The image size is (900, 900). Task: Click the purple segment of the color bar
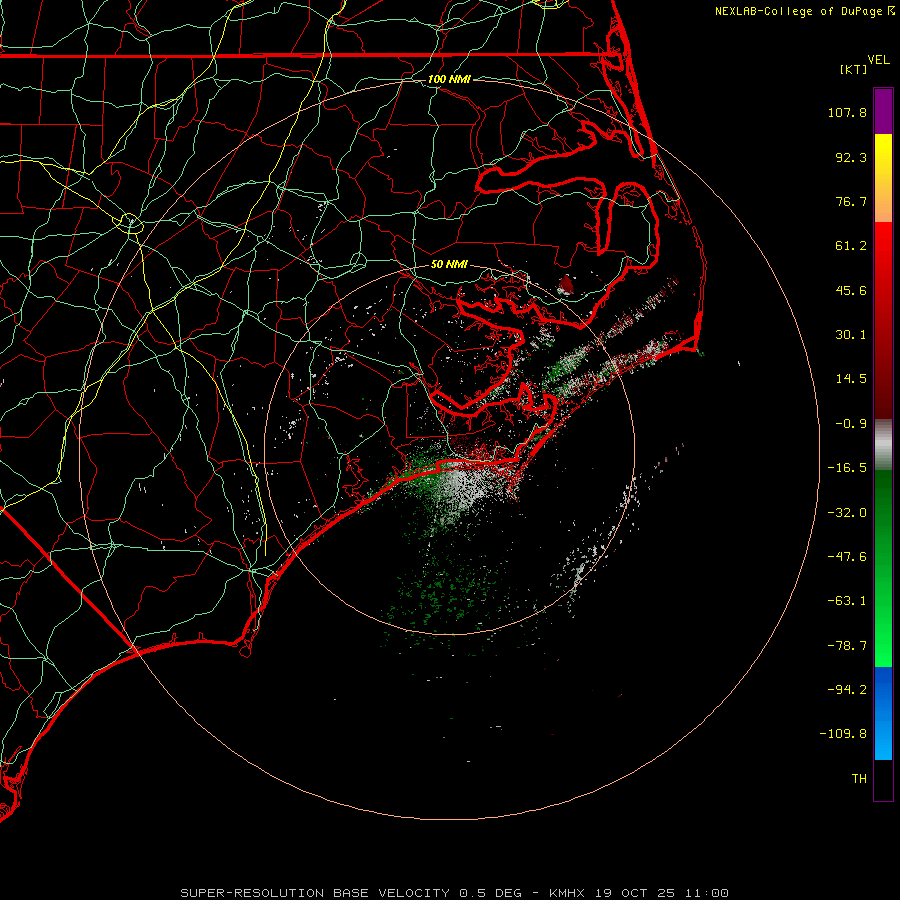(883, 111)
